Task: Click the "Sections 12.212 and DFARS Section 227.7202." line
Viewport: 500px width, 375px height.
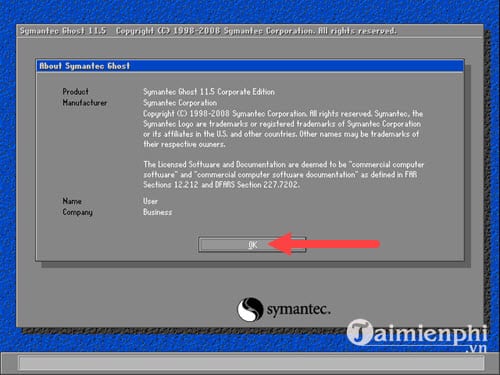Action: coord(221,185)
